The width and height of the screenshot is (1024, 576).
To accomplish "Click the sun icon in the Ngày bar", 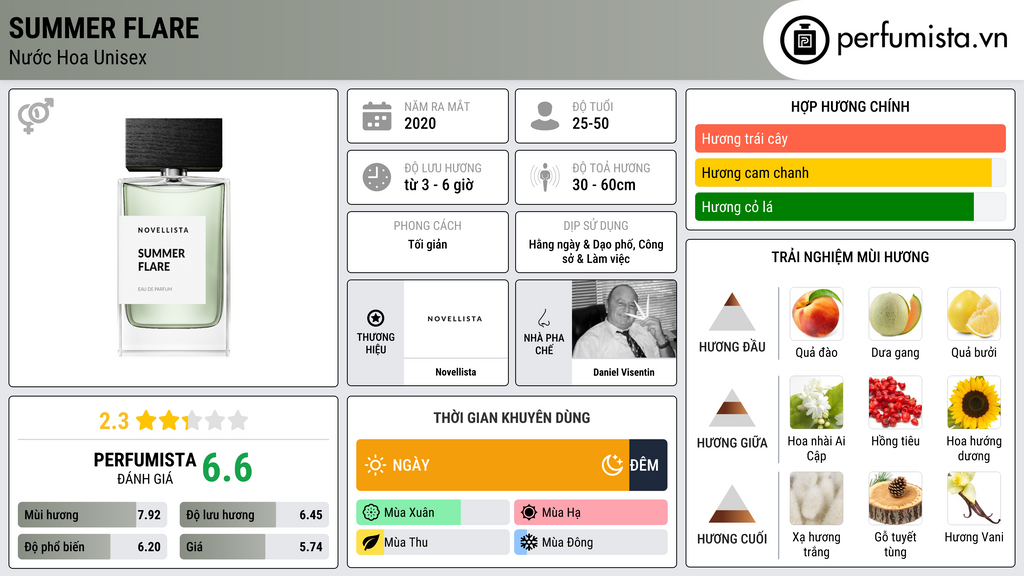I will pos(375,465).
